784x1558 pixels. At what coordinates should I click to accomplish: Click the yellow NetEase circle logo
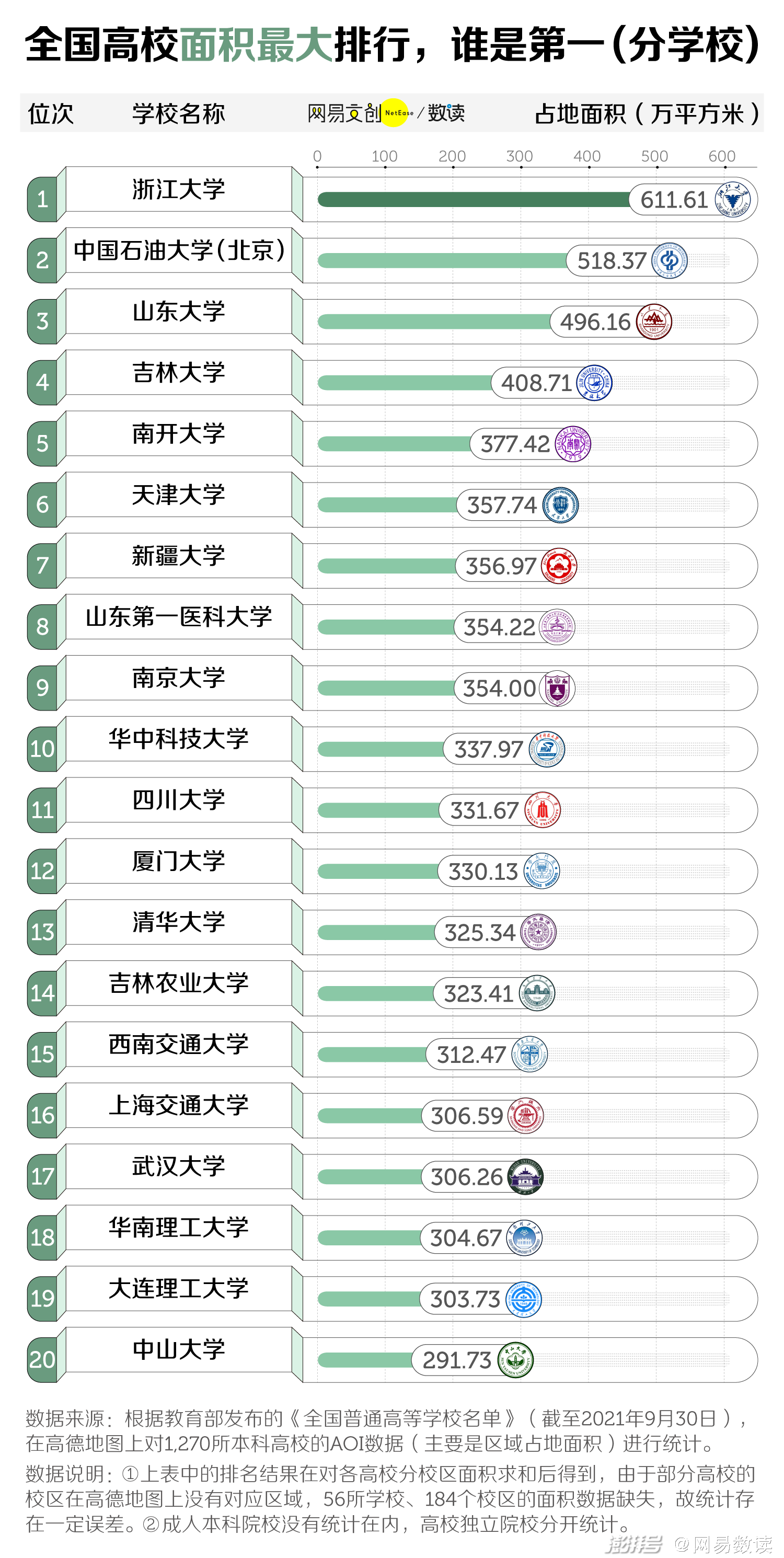click(395, 112)
